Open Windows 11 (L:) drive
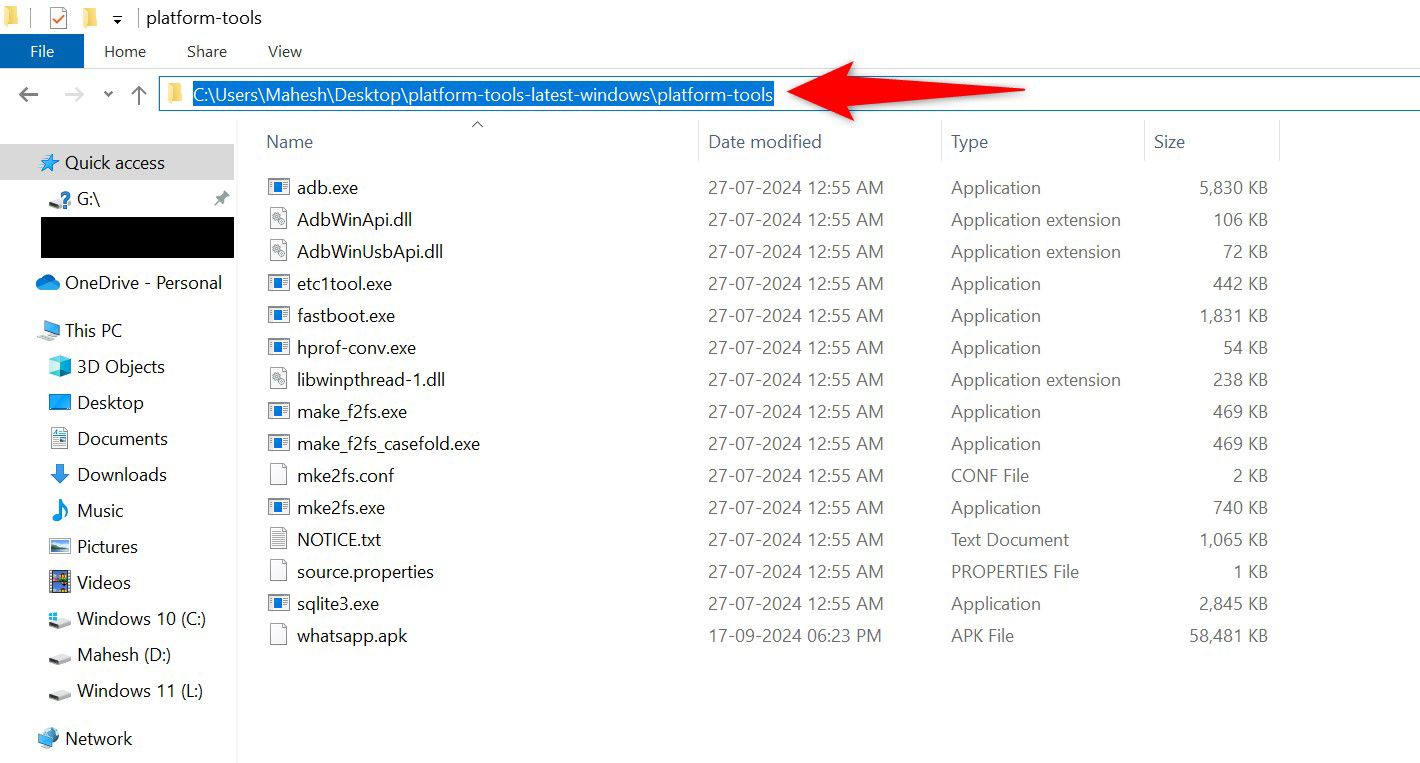1420x763 pixels. coord(140,691)
